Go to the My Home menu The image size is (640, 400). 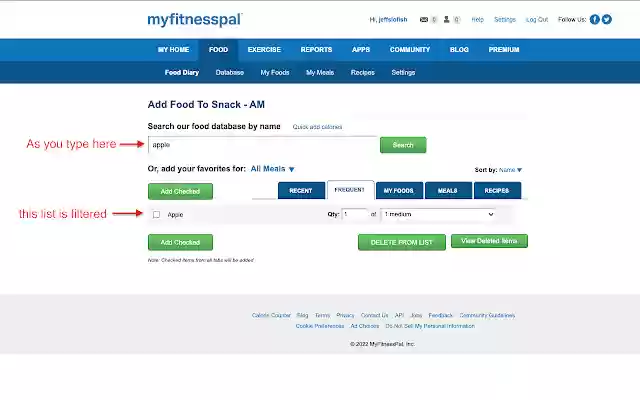(x=173, y=50)
